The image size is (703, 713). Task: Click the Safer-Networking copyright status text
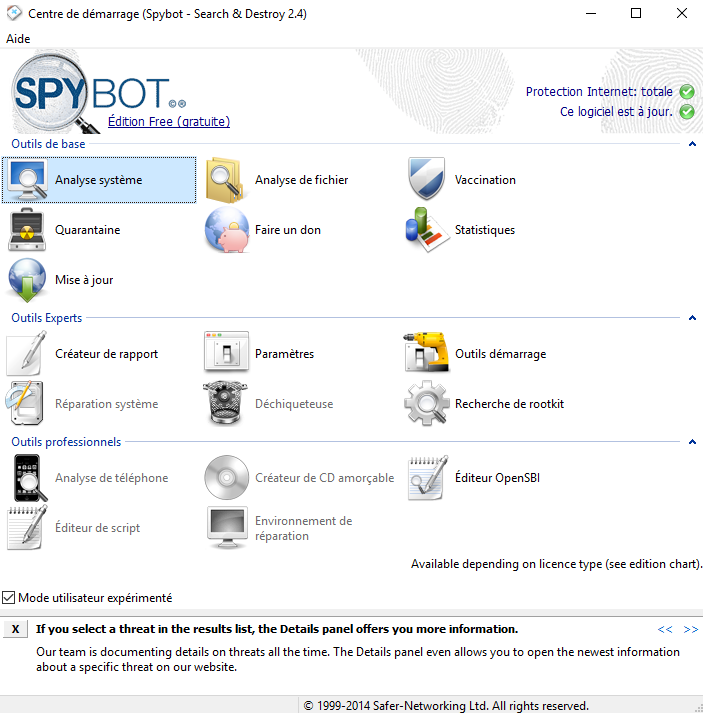[x=446, y=706]
